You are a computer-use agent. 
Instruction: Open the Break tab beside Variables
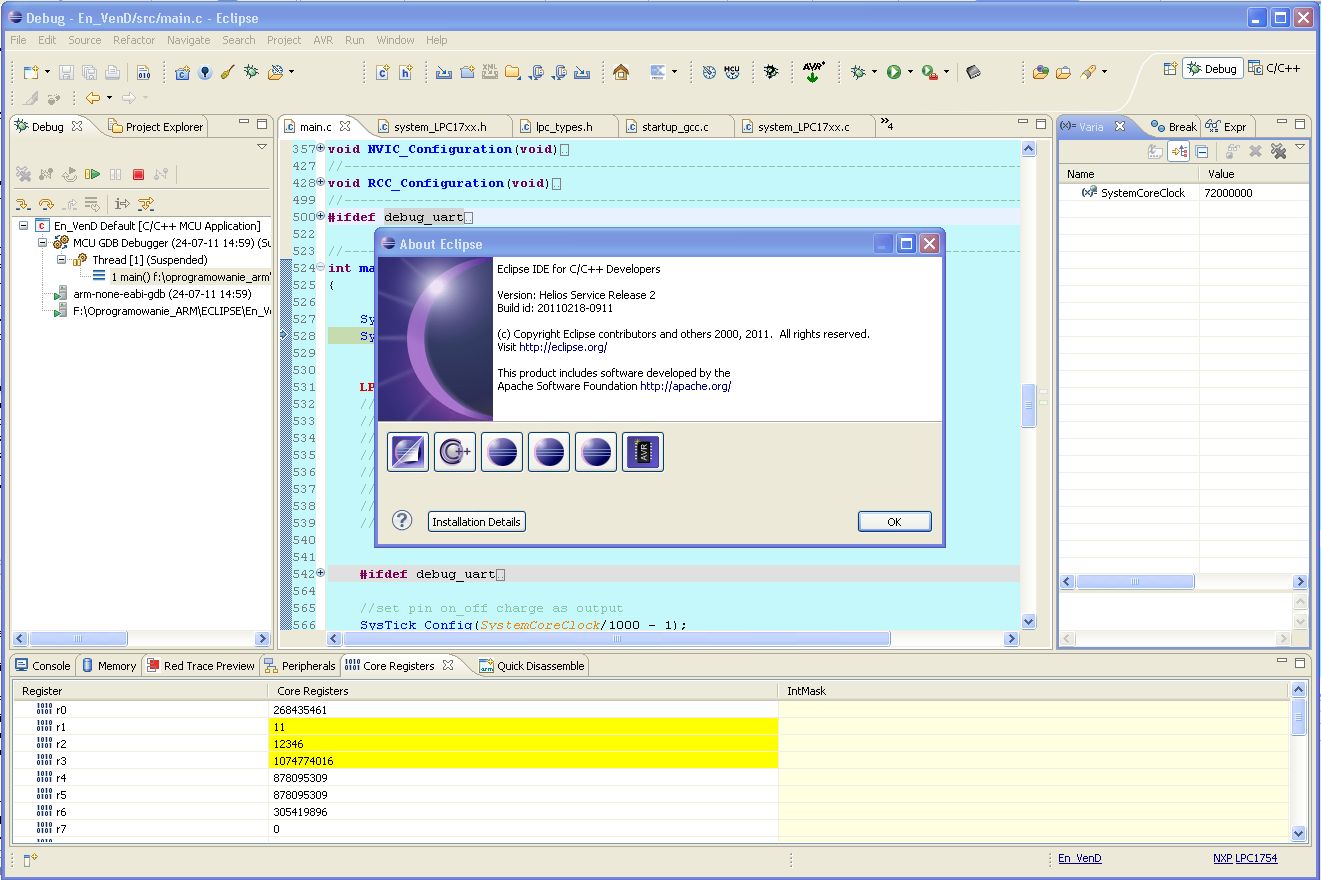[x=1173, y=127]
